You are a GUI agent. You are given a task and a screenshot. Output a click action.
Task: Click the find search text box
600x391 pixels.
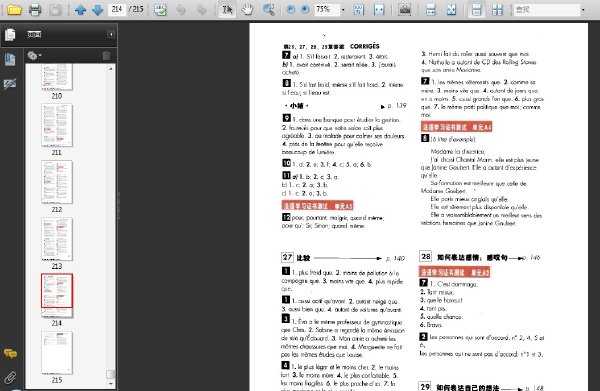click(547, 10)
